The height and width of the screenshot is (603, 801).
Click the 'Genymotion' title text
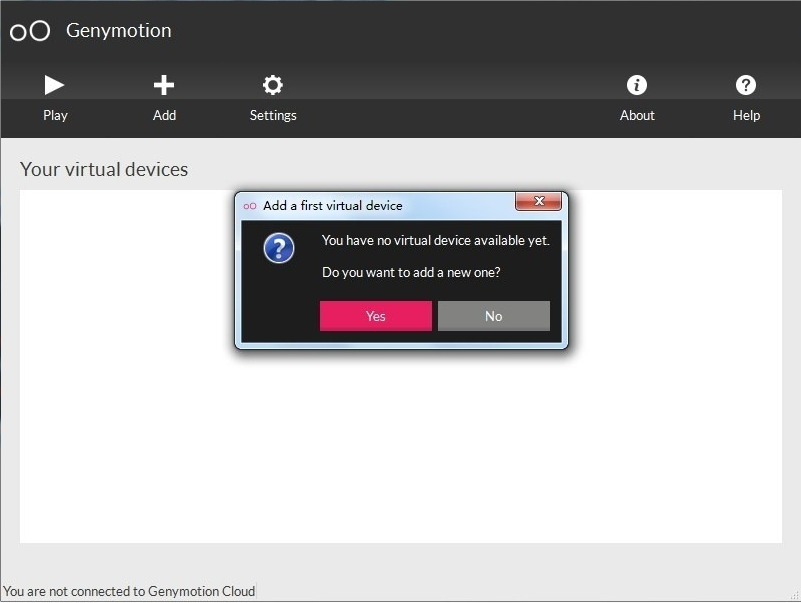pos(119,31)
